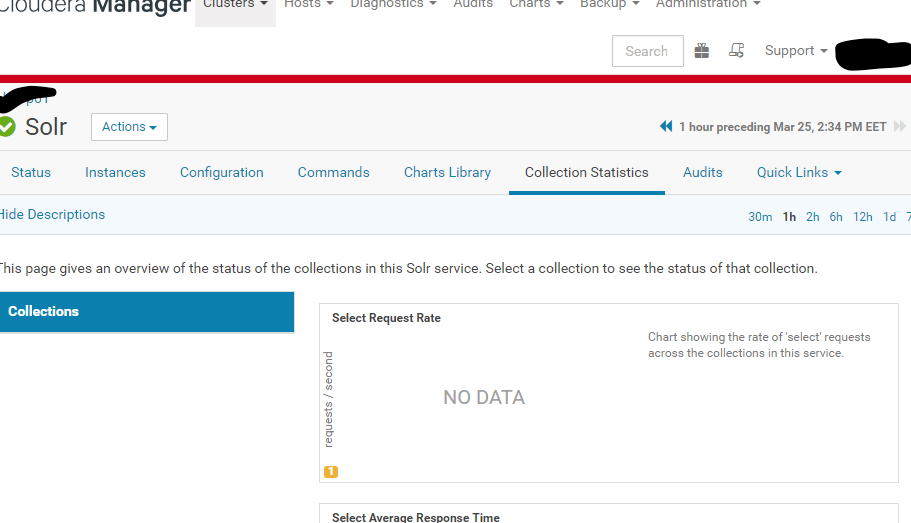Click the Cloudera Manager logo

[95, 7]
